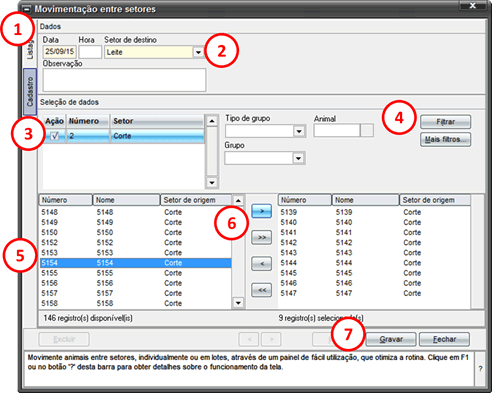Image resolution: width=492 pixels, height=393 pixels.
Task: Select chosen animal 5144 in right list
Action: point(374,263)
